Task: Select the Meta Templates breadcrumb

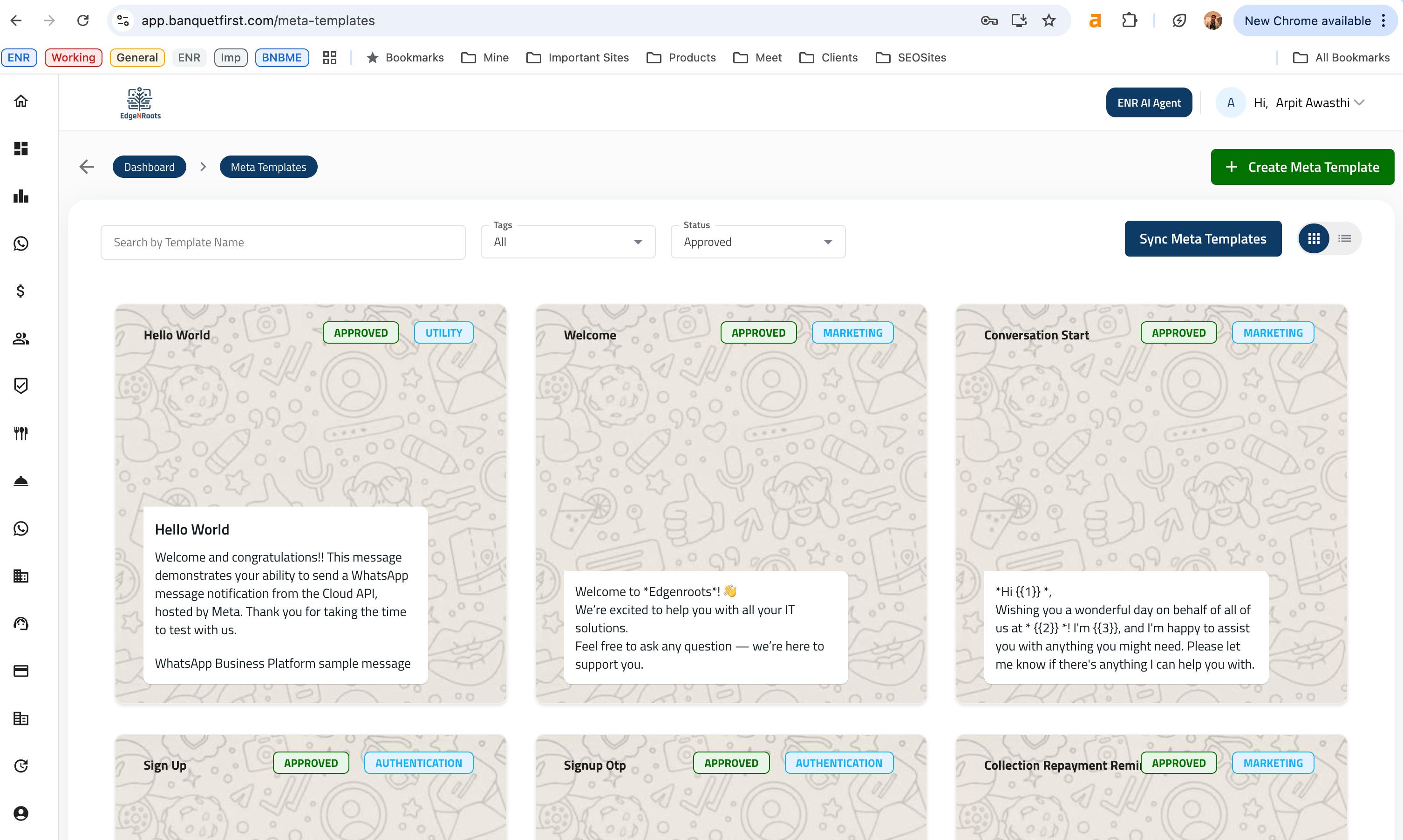Action: [268, 167]
